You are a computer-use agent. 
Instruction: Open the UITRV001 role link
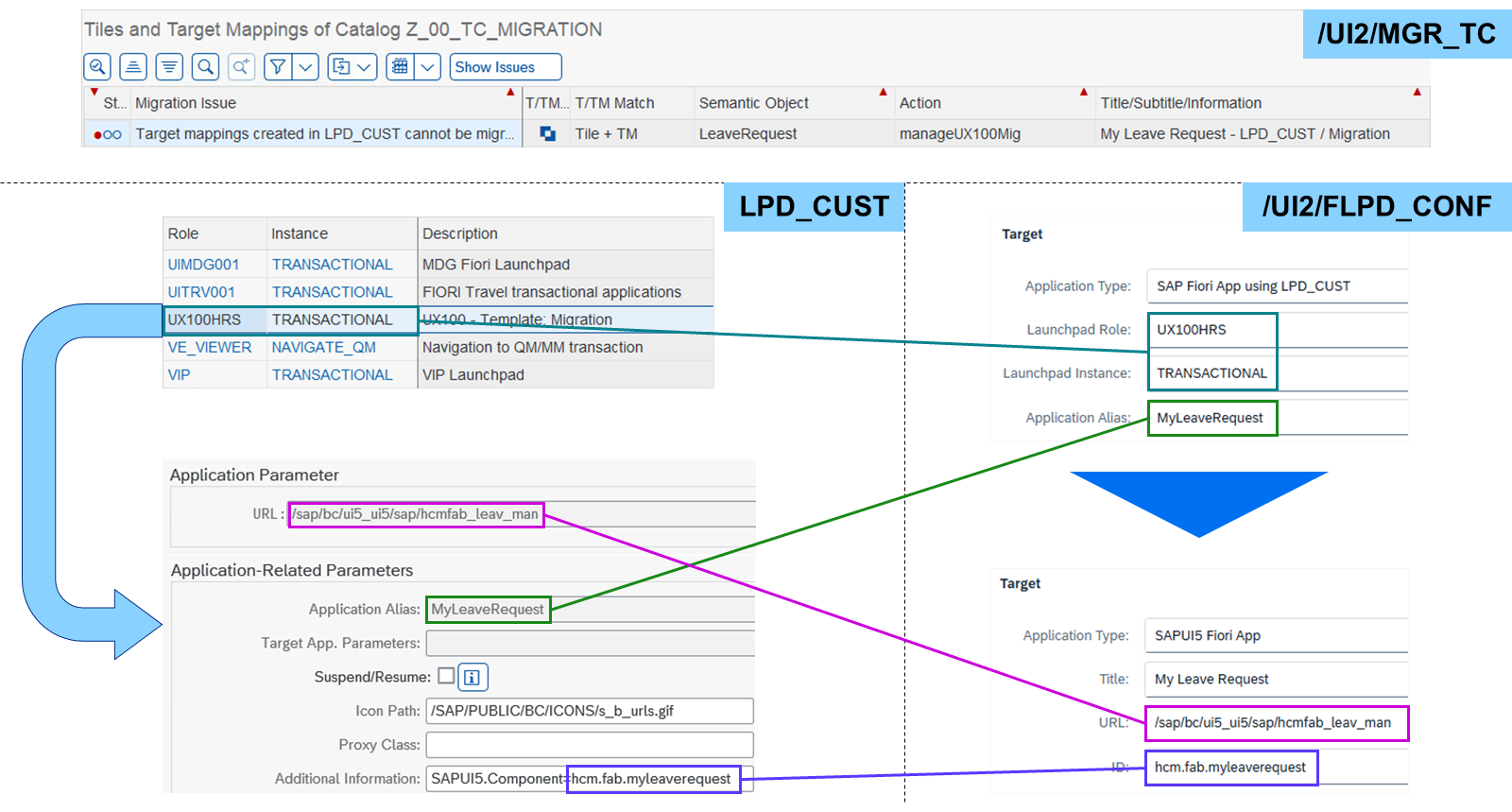coord(201,292)
